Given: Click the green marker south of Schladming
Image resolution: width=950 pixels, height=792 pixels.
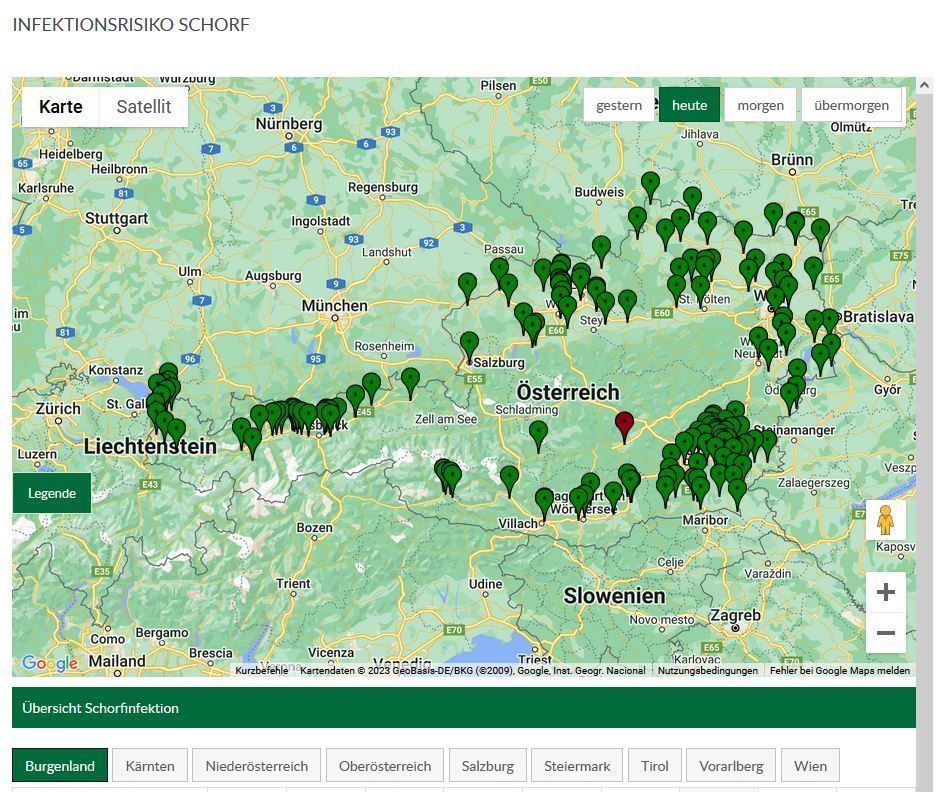Looking at the screenshot, I should (538, 434).
